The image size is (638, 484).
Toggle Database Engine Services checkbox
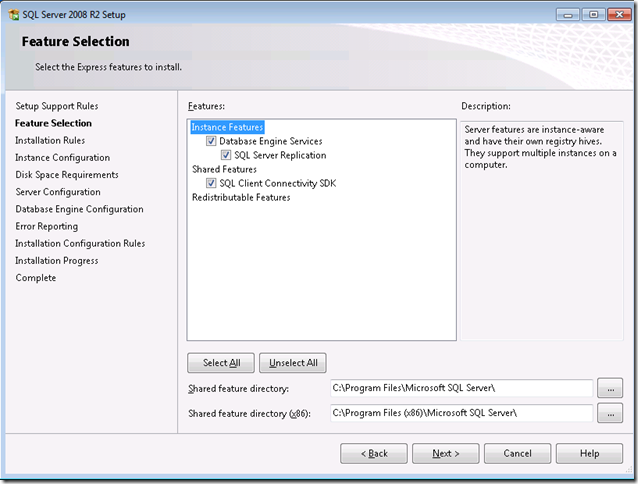[211, 141]
